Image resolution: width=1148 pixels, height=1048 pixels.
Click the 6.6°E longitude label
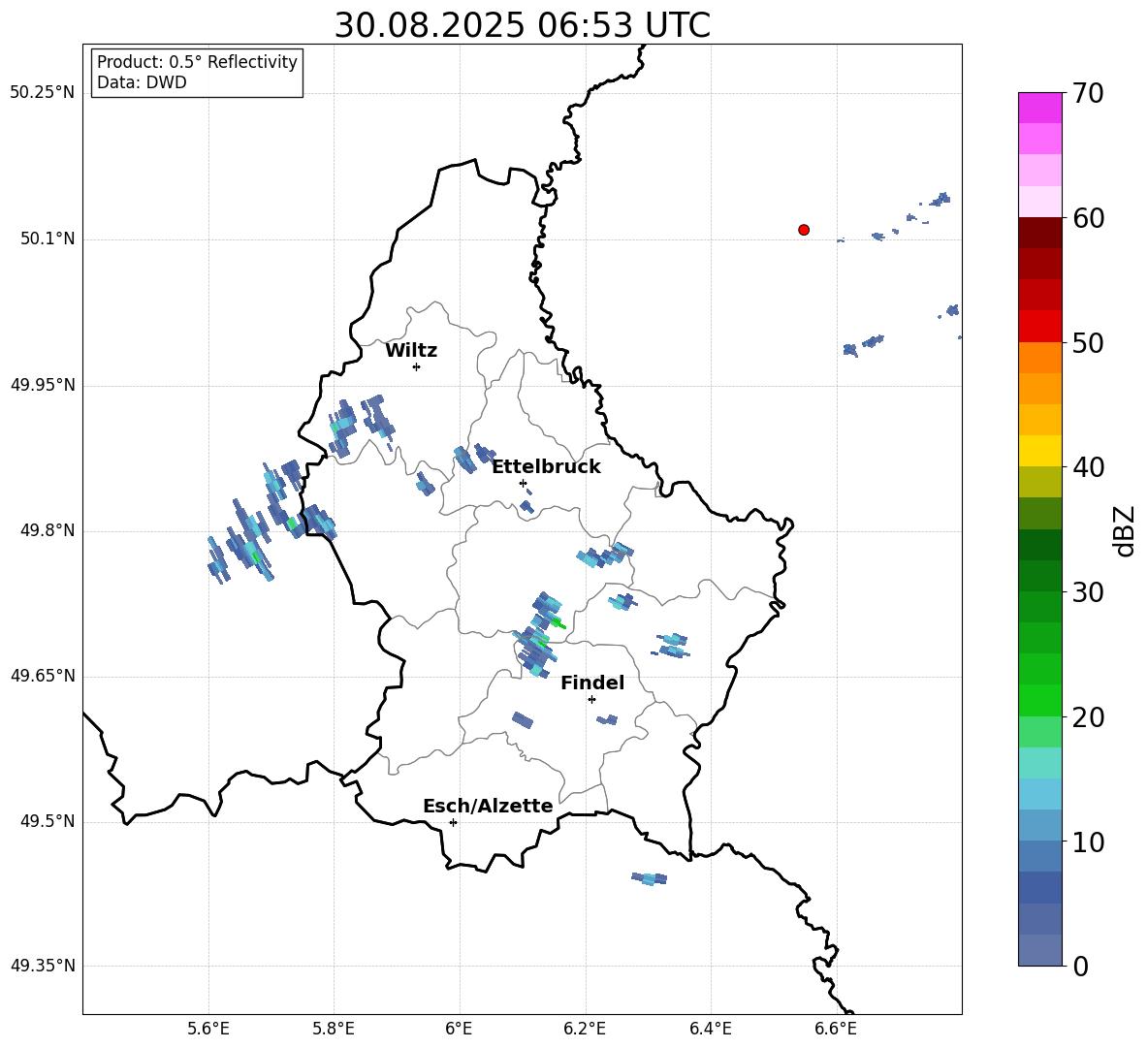point(836,1029)
